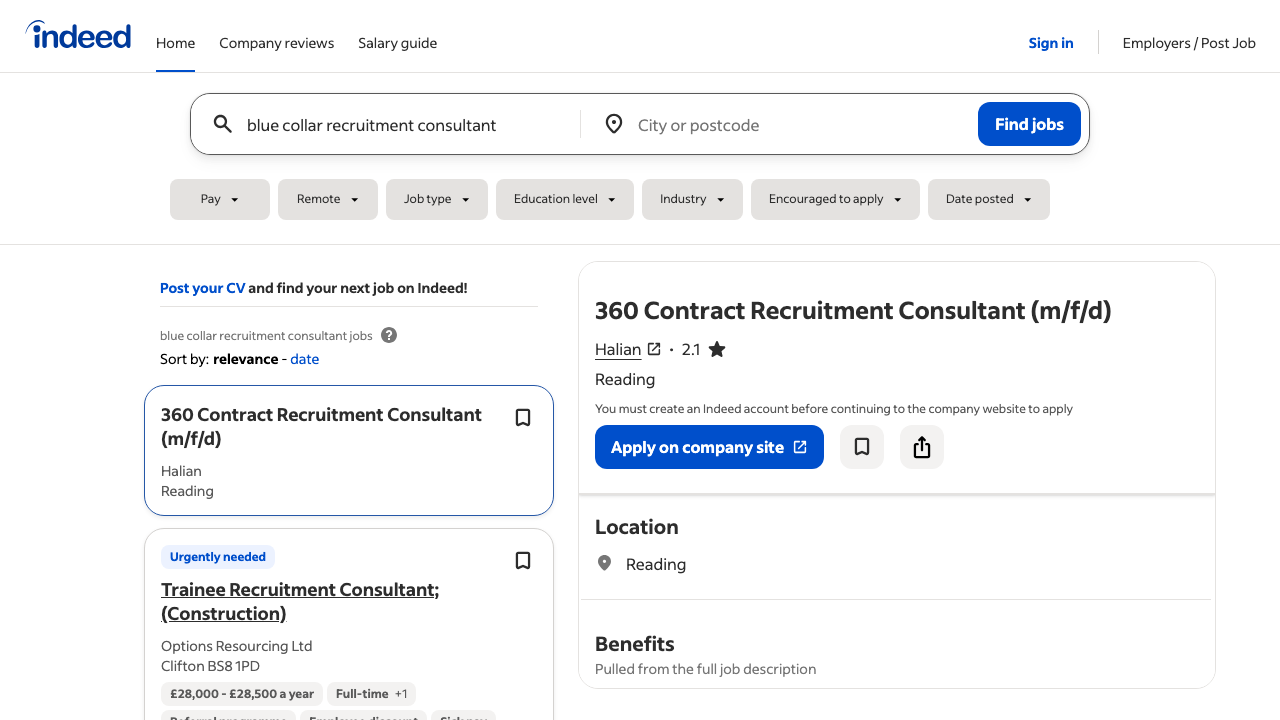Click the Apply on company site button
This screenshot has width=1280, height=720.
(709, 447)
